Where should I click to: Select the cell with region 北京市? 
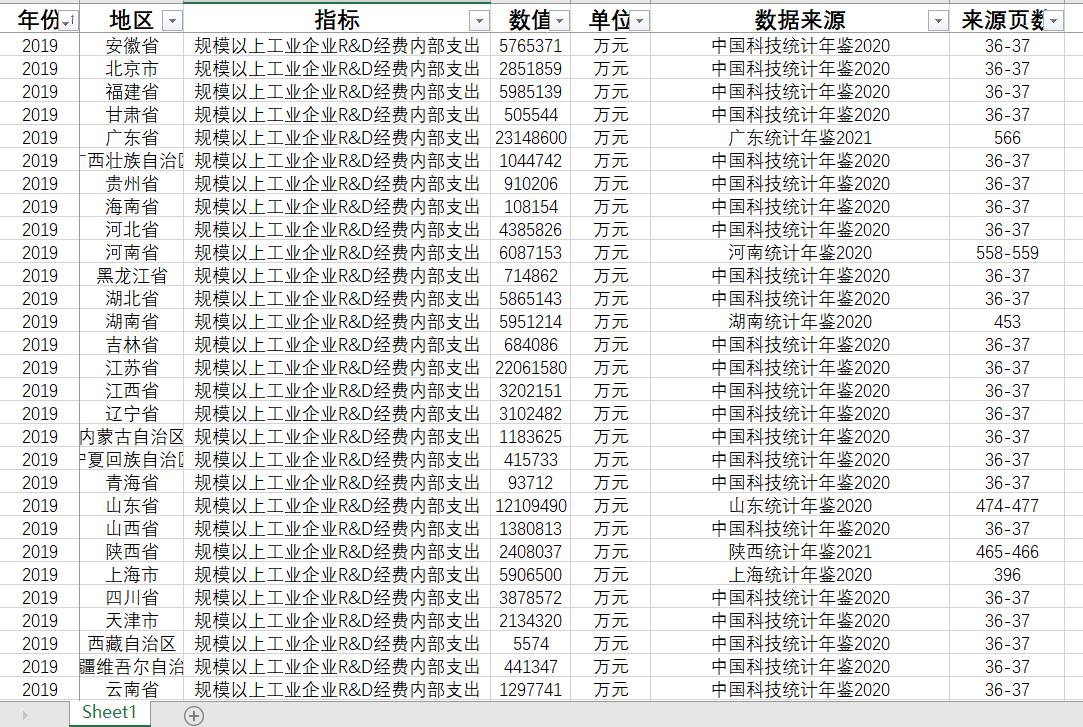pyautogui.click(x=132, y=69)
